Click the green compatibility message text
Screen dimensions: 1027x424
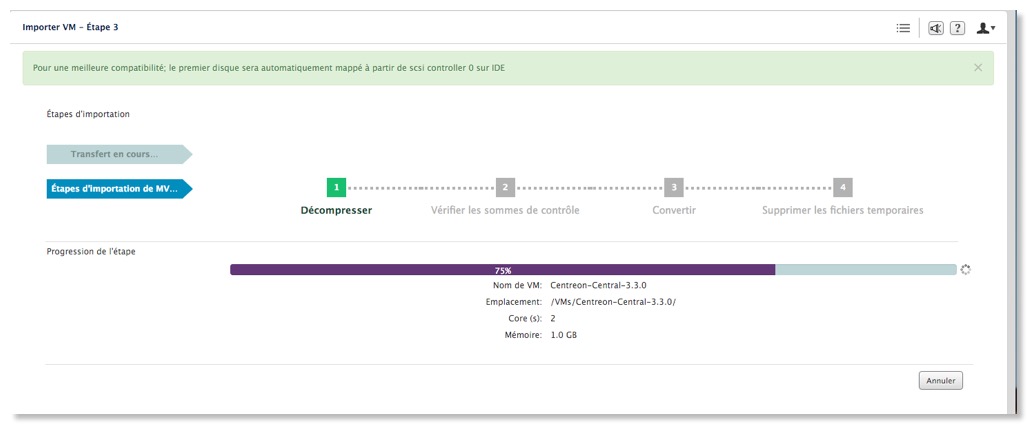tap(269, 67)
